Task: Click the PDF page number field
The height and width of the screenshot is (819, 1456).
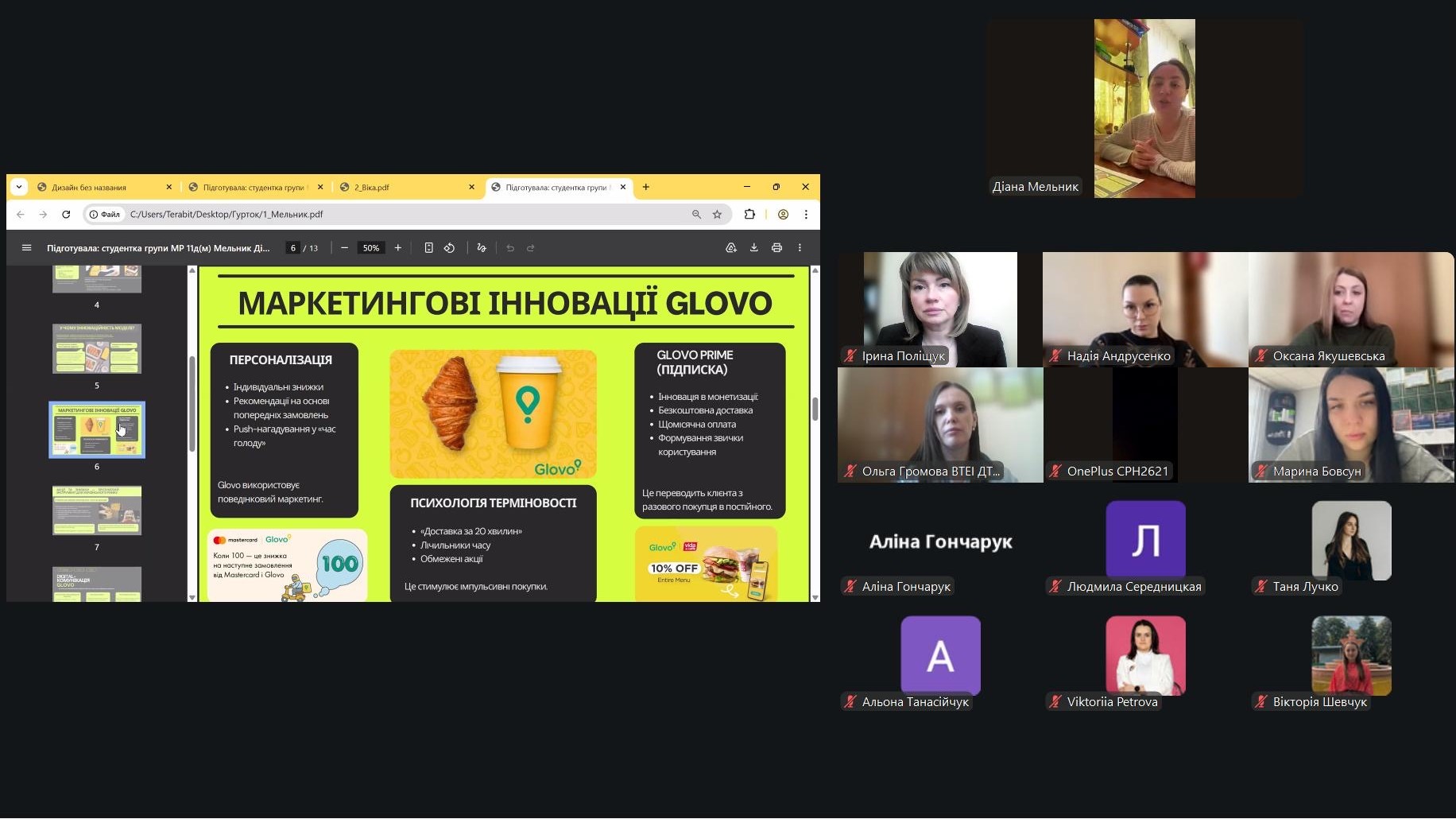Action: 293,248
